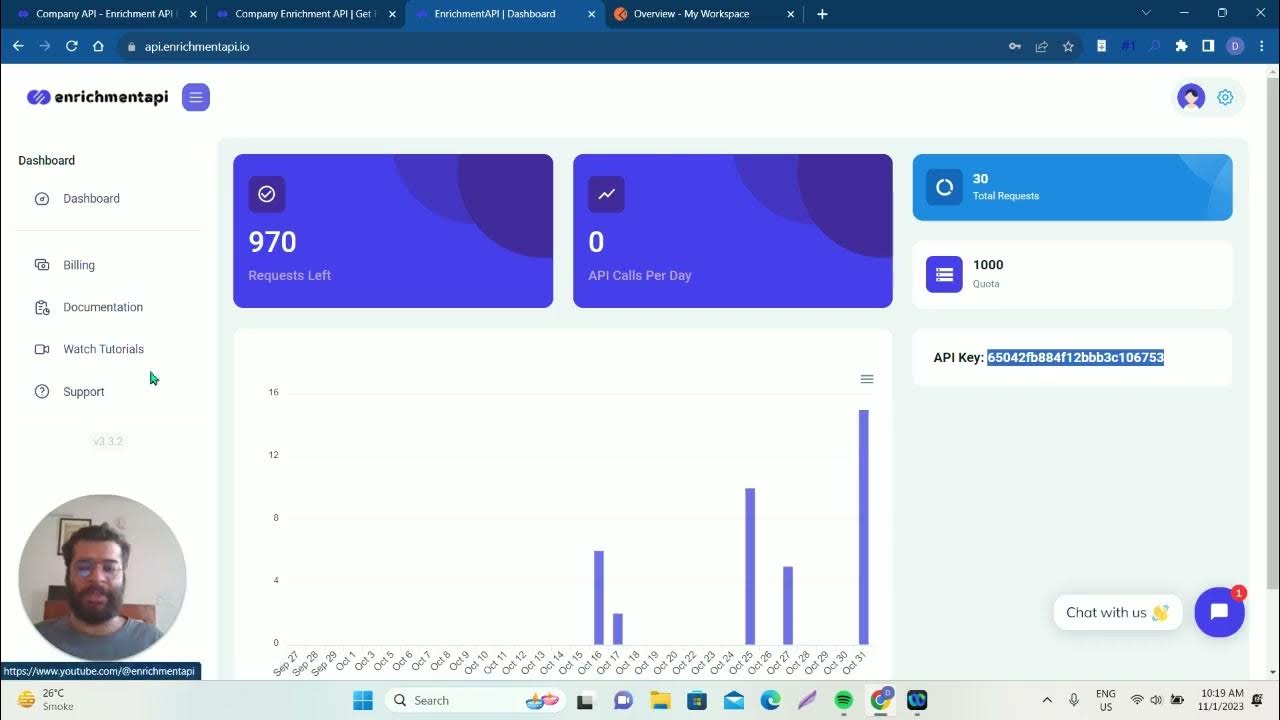Open the Chrome three-dot menu
This screenshot has height=720, width=1280.
tap(1262, 46)
